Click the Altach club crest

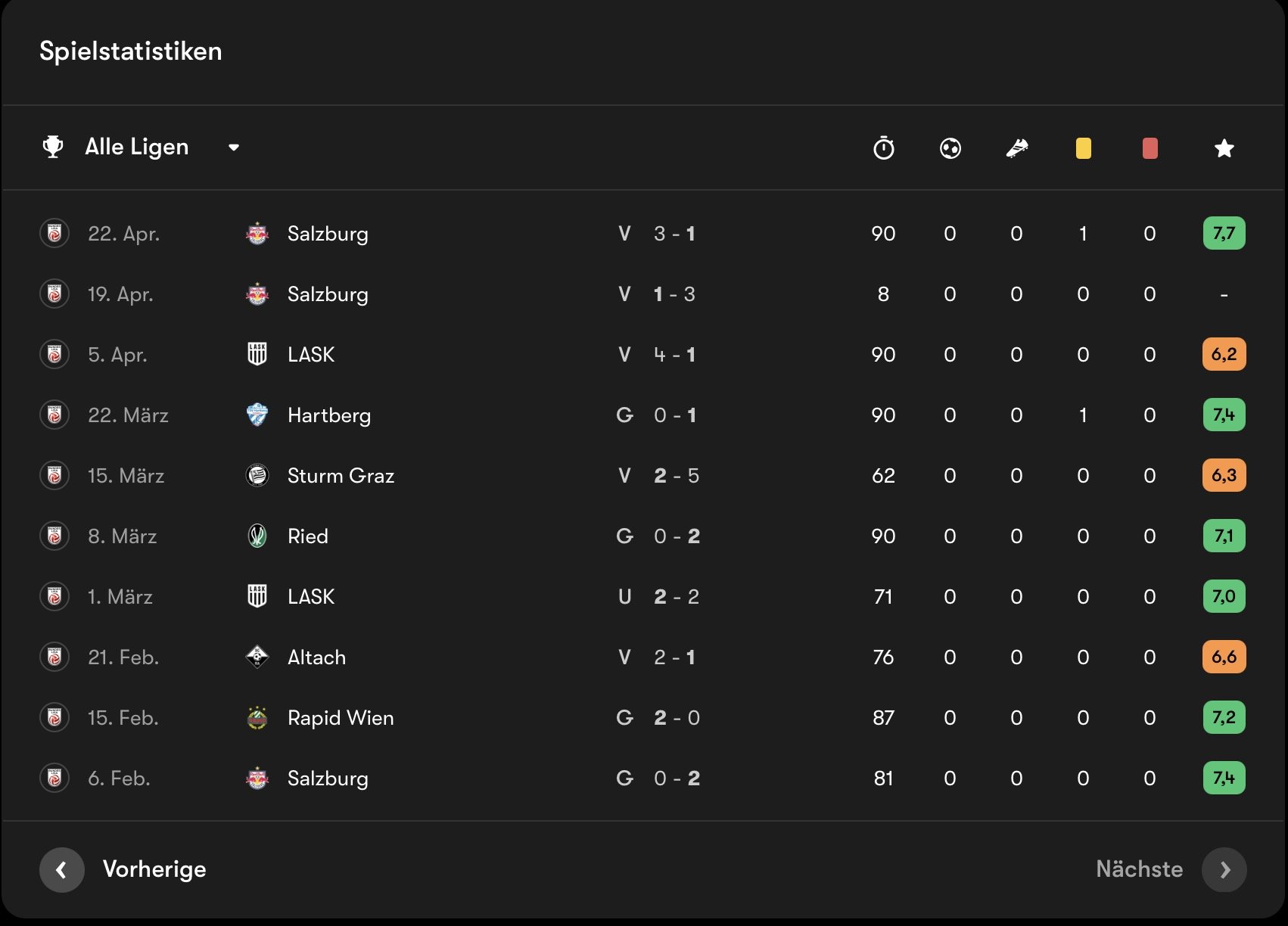257,657
